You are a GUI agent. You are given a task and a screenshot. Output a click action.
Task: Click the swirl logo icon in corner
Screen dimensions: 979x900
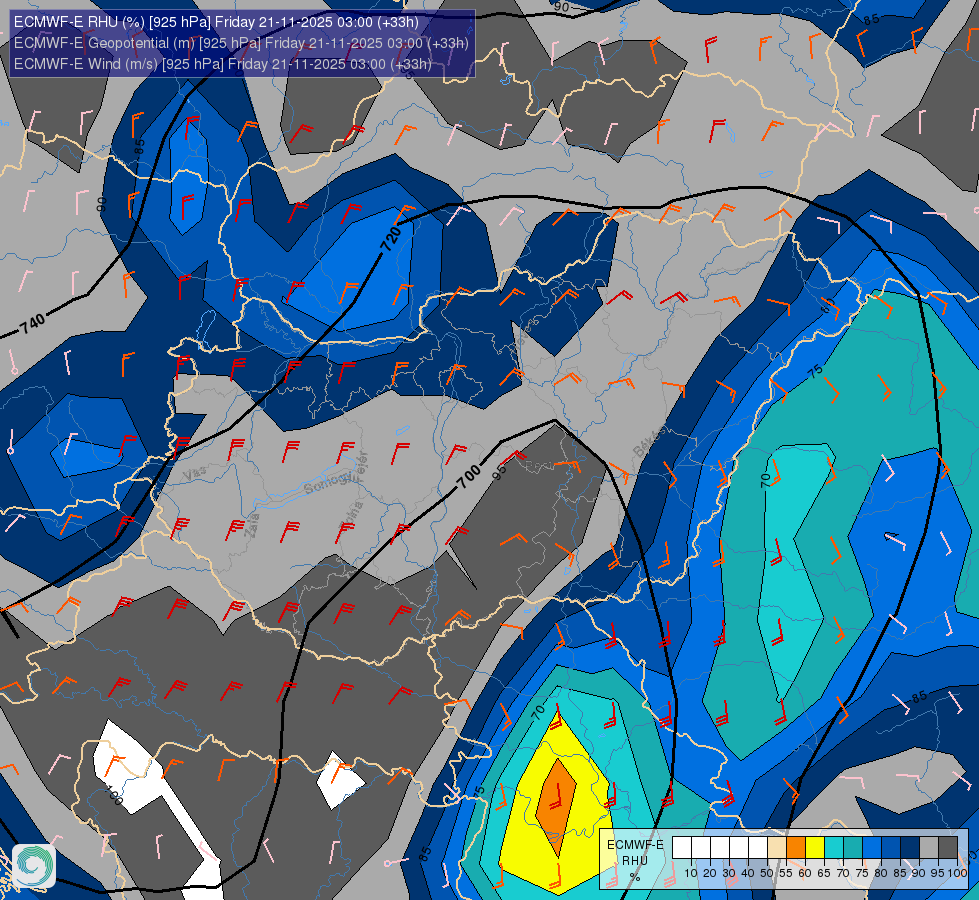[x=34, y=866]
